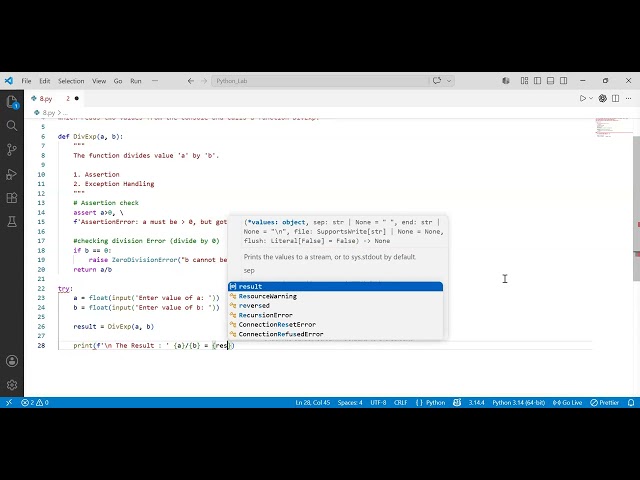Open the Run menu
This screenshot has width=640, height=480.
[136, 81]
